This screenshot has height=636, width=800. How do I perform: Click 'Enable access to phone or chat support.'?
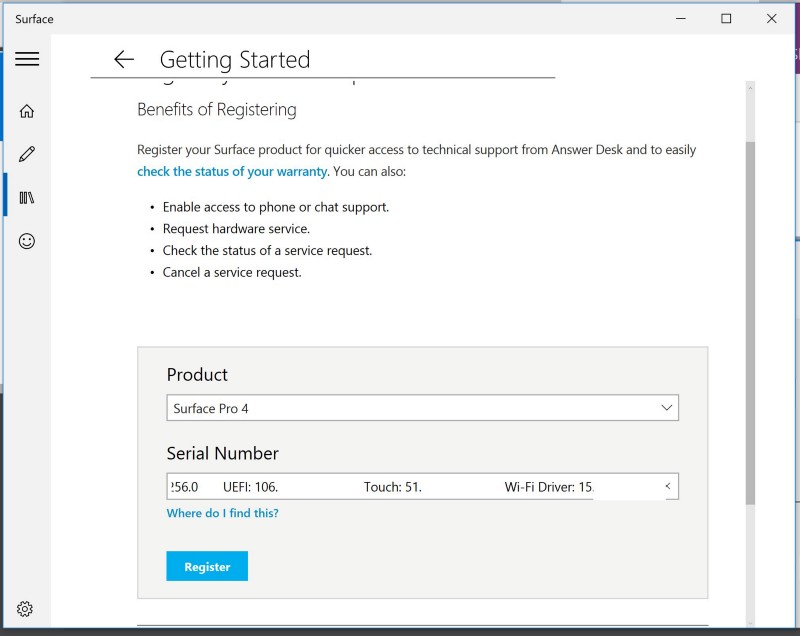tap(276, 207)
